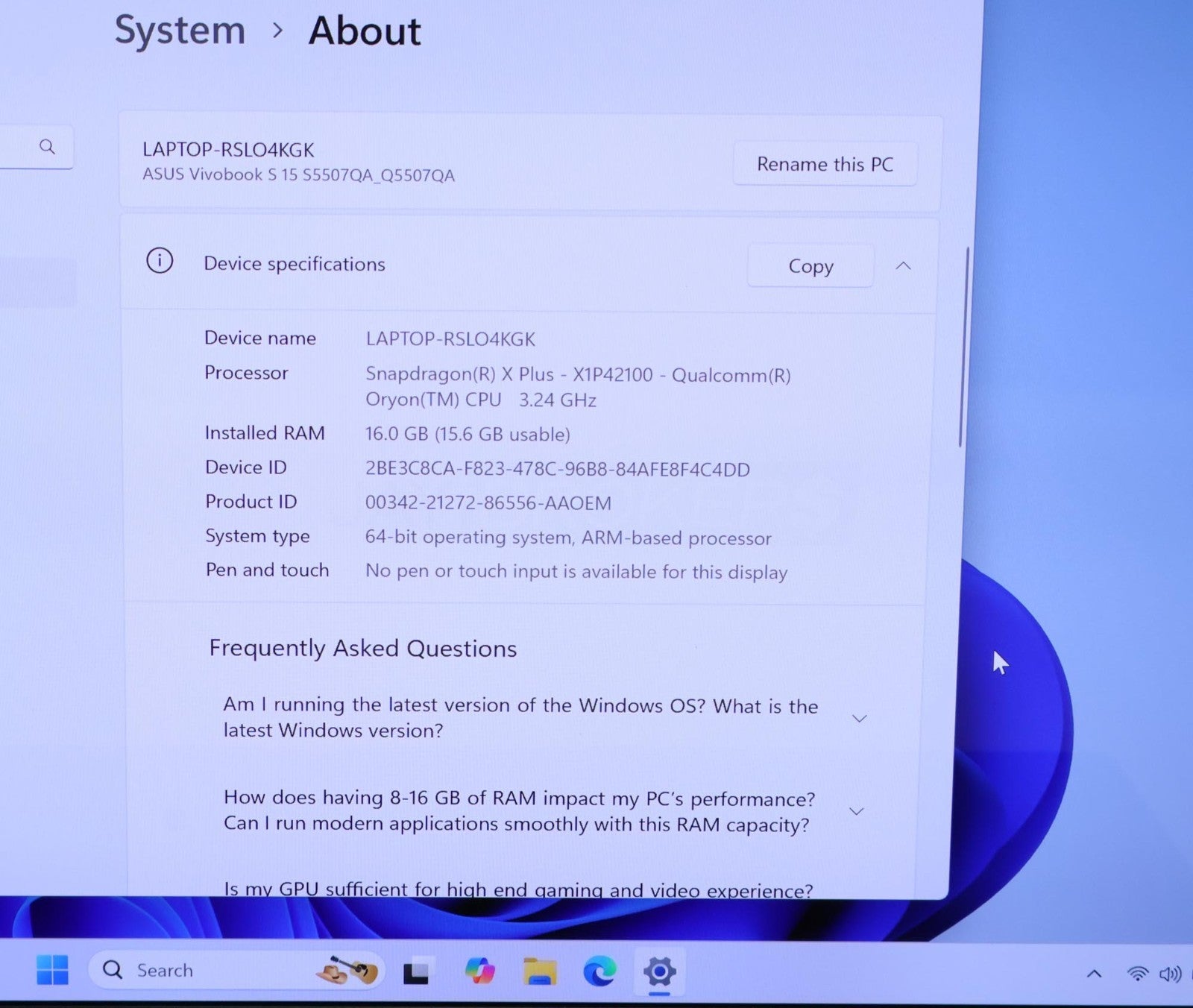Click the About breadcrumb title

[365, 31]
